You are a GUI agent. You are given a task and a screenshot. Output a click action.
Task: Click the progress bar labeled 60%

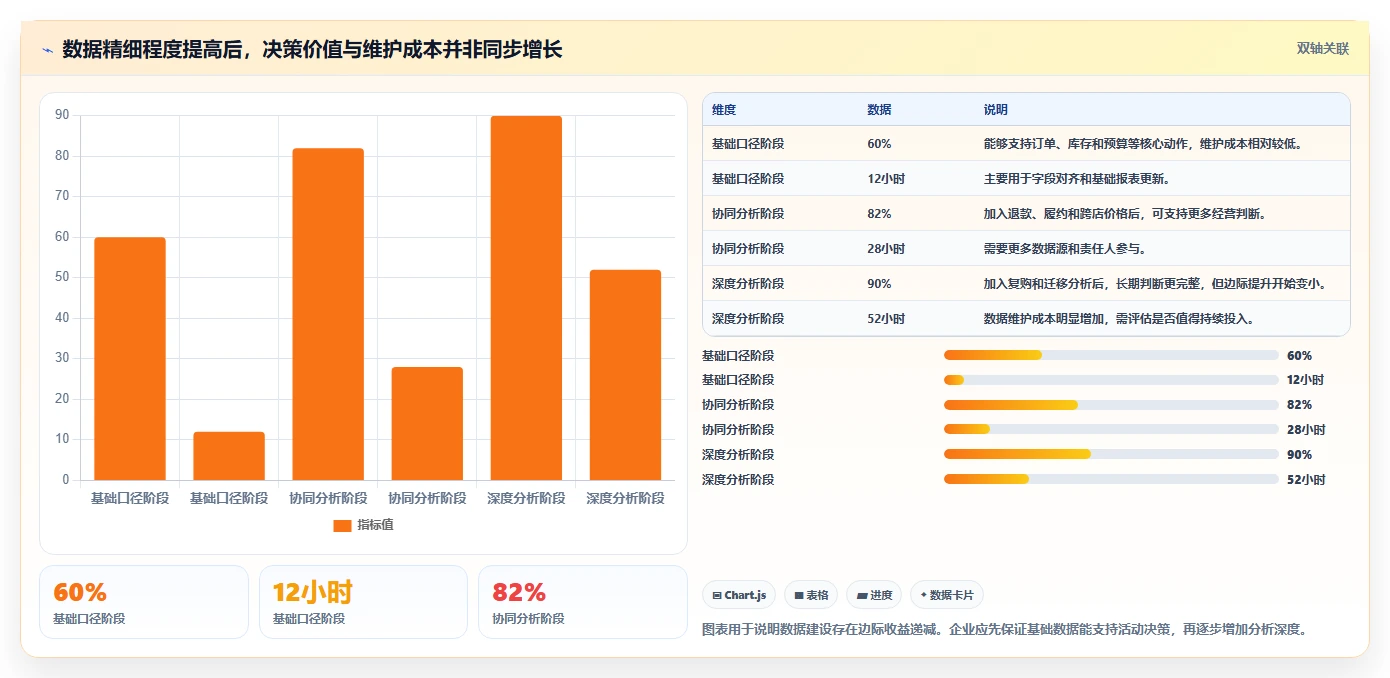click(x=1111, y=355)
